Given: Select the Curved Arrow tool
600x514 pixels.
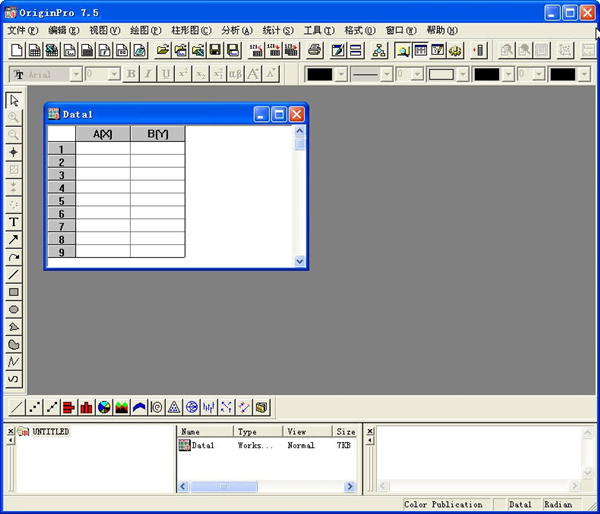Looking at the screenshot, I should (14, 257).
